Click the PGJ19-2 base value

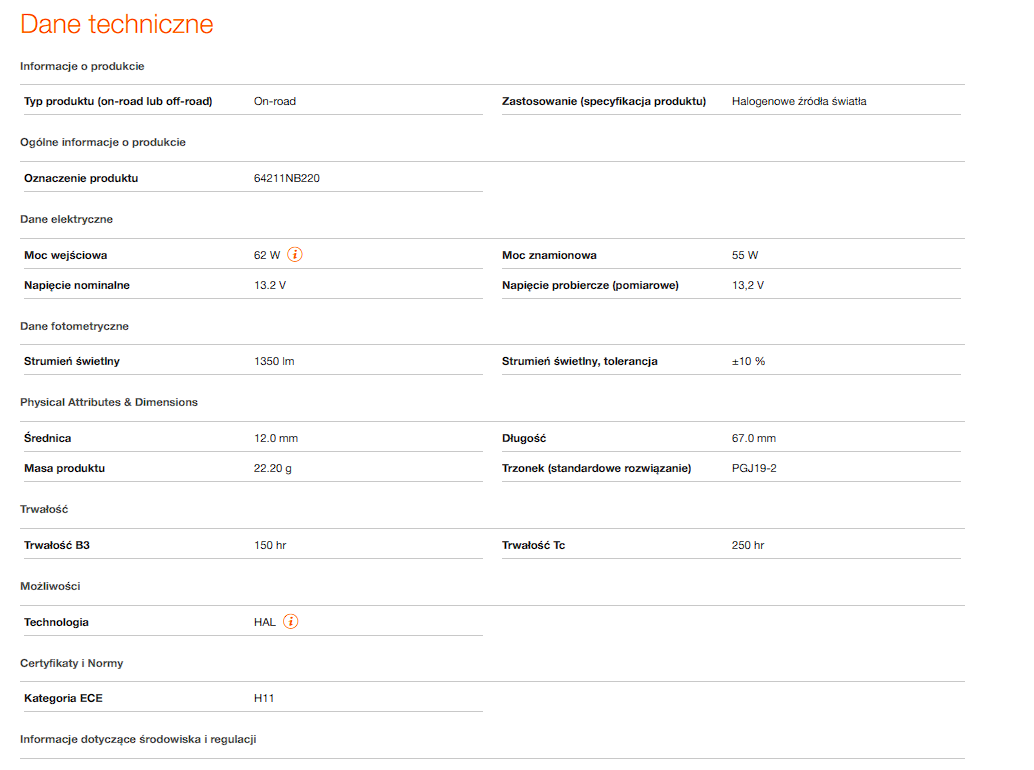coord(754,468)
